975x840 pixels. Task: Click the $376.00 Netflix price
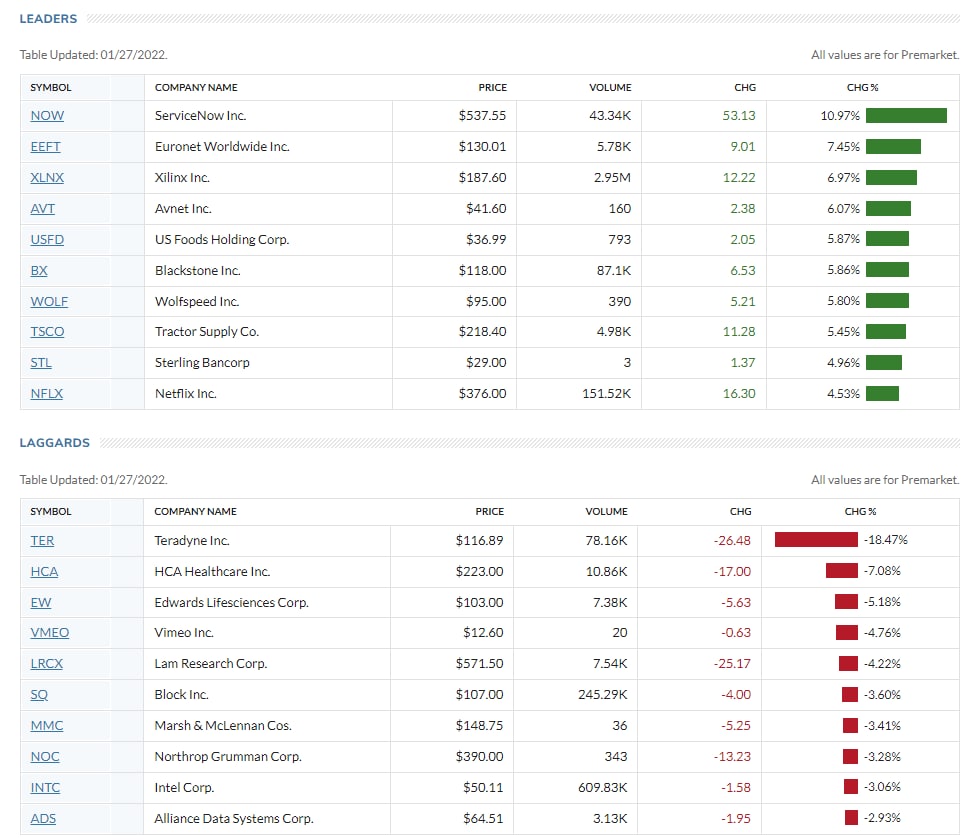click(483, 394)
